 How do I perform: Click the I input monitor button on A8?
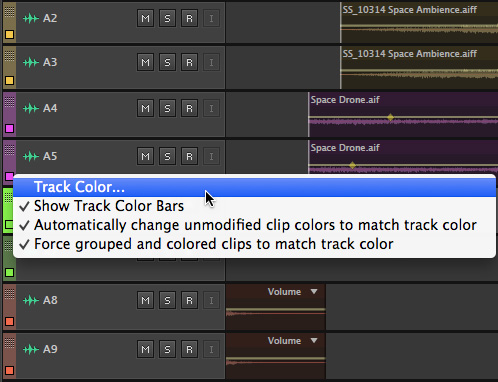click(x=211, y=300)
